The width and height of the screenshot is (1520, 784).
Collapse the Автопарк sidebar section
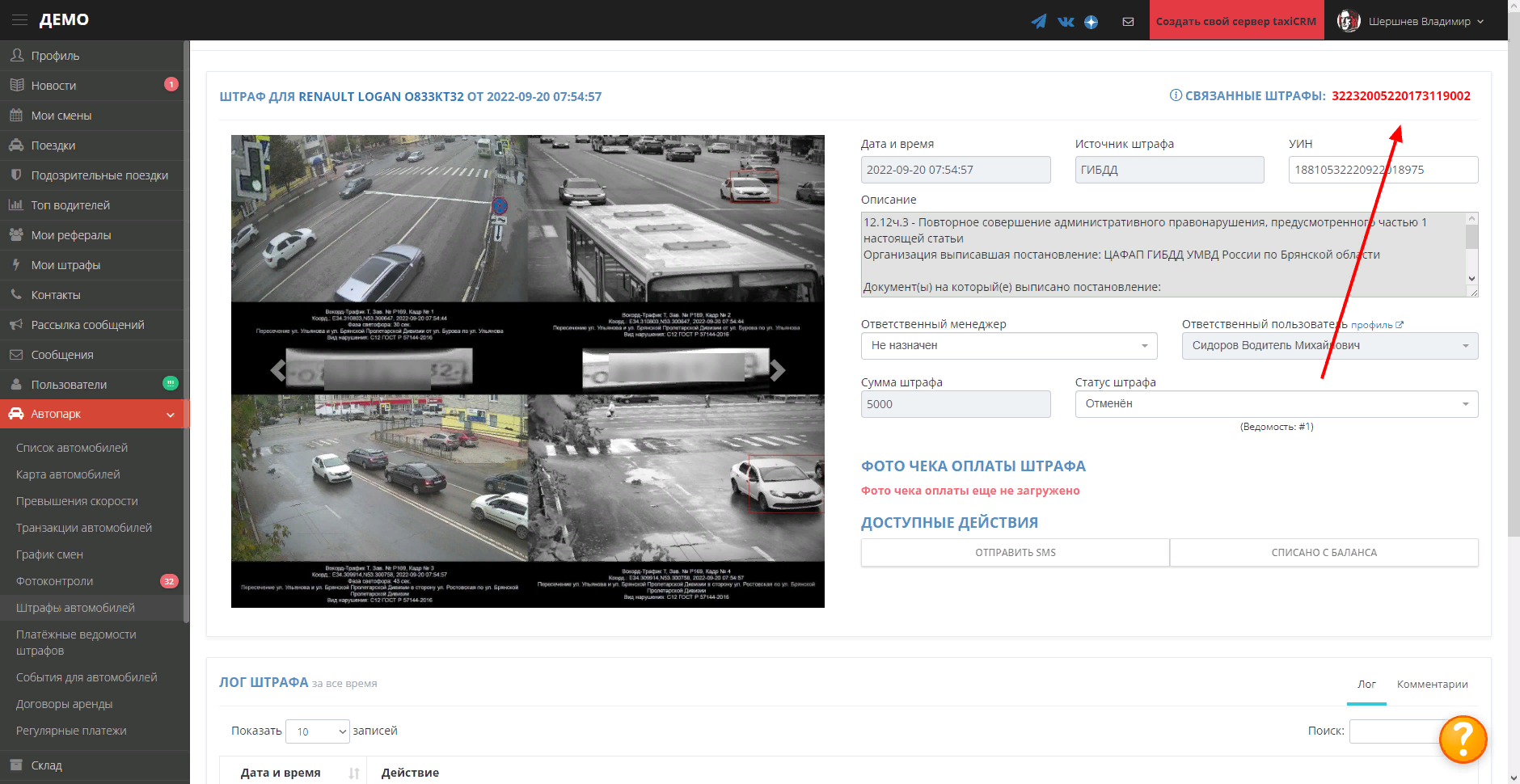[93, 414]
